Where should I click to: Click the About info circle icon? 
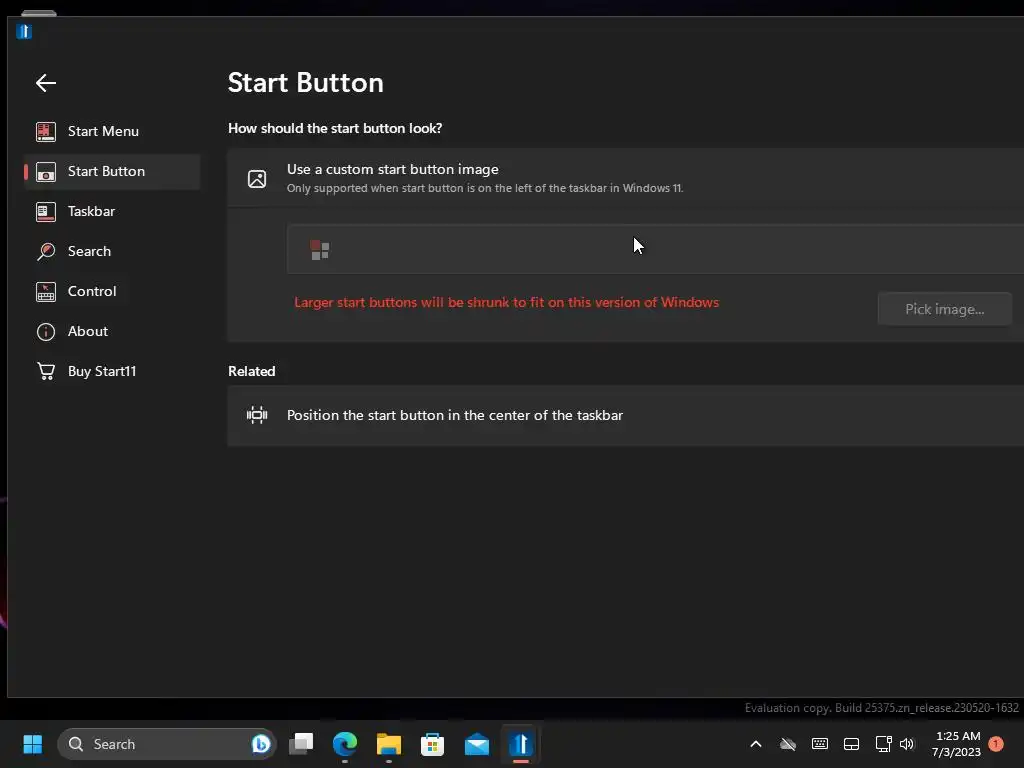[x=46, y=332]
